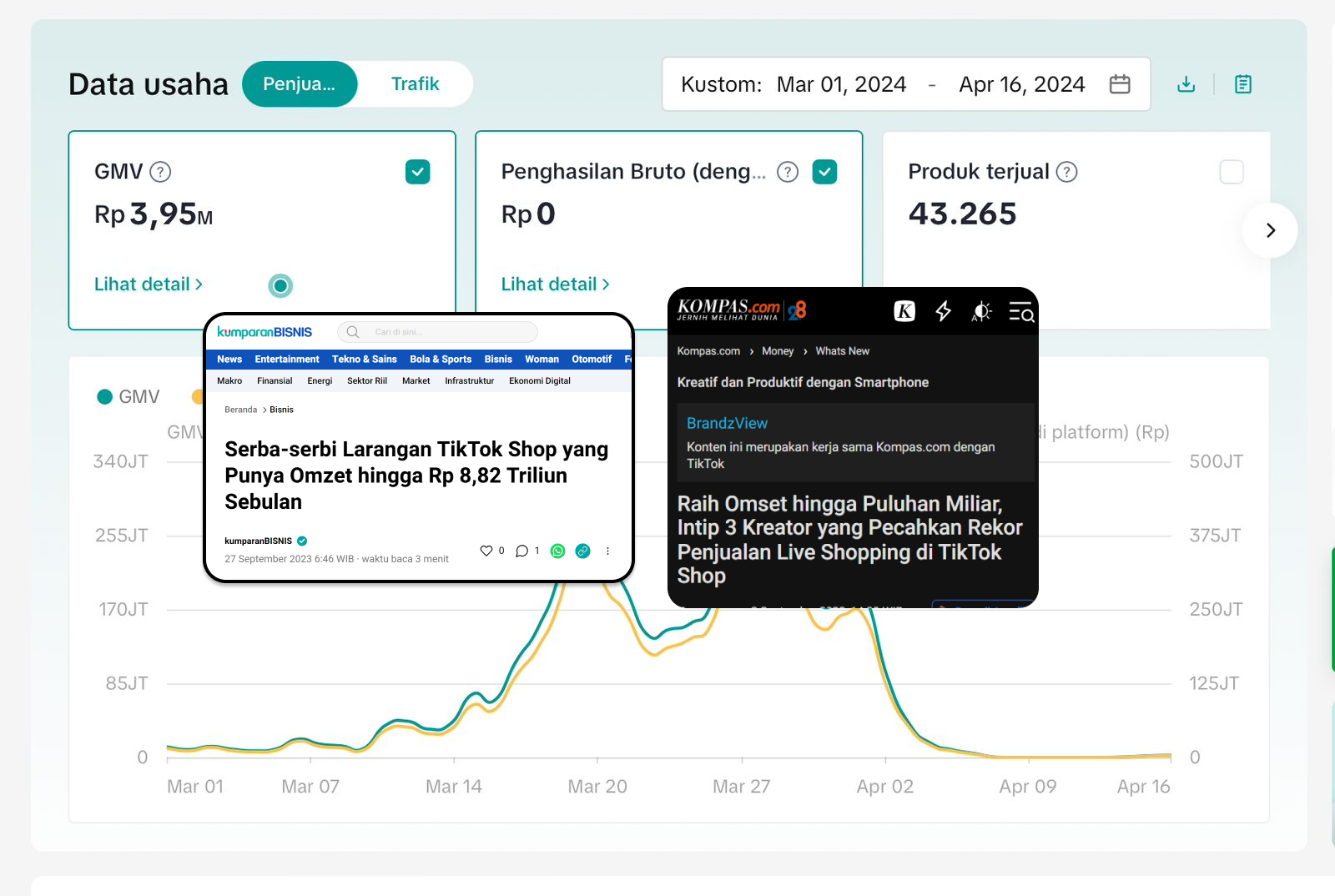Click the Rp 3,95M GMV value
The width and height of the screenshot is (1335, 896).
point(154,215)
